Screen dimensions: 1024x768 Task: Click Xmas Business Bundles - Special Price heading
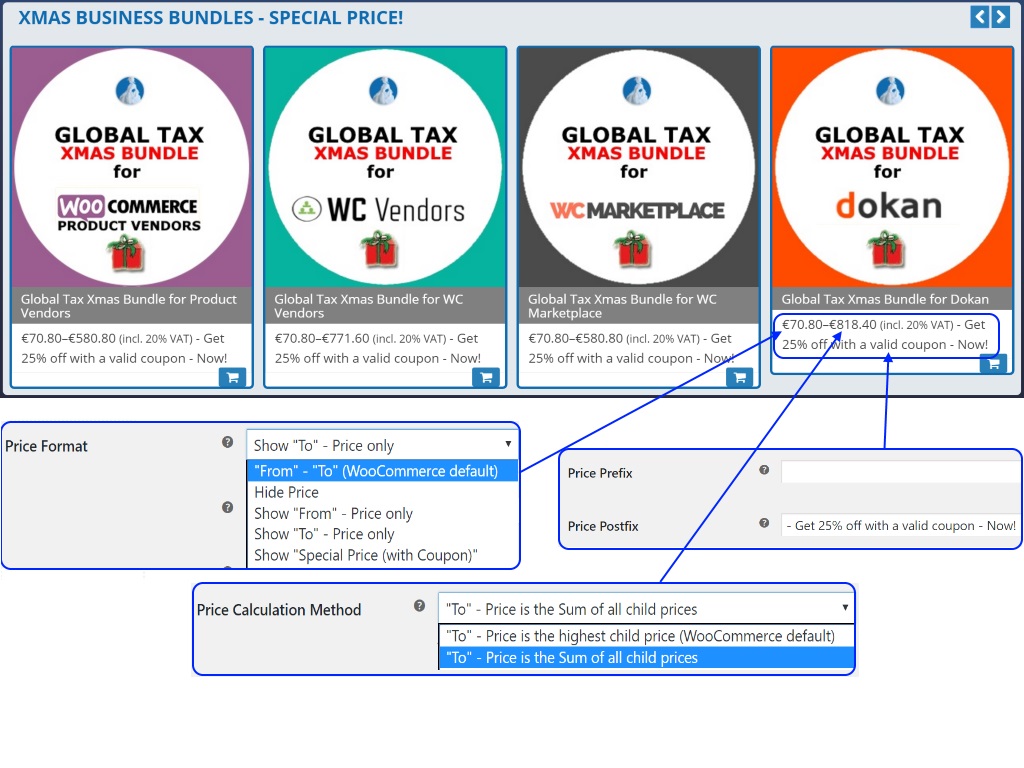pyautogui.click(x=210, y=18)
